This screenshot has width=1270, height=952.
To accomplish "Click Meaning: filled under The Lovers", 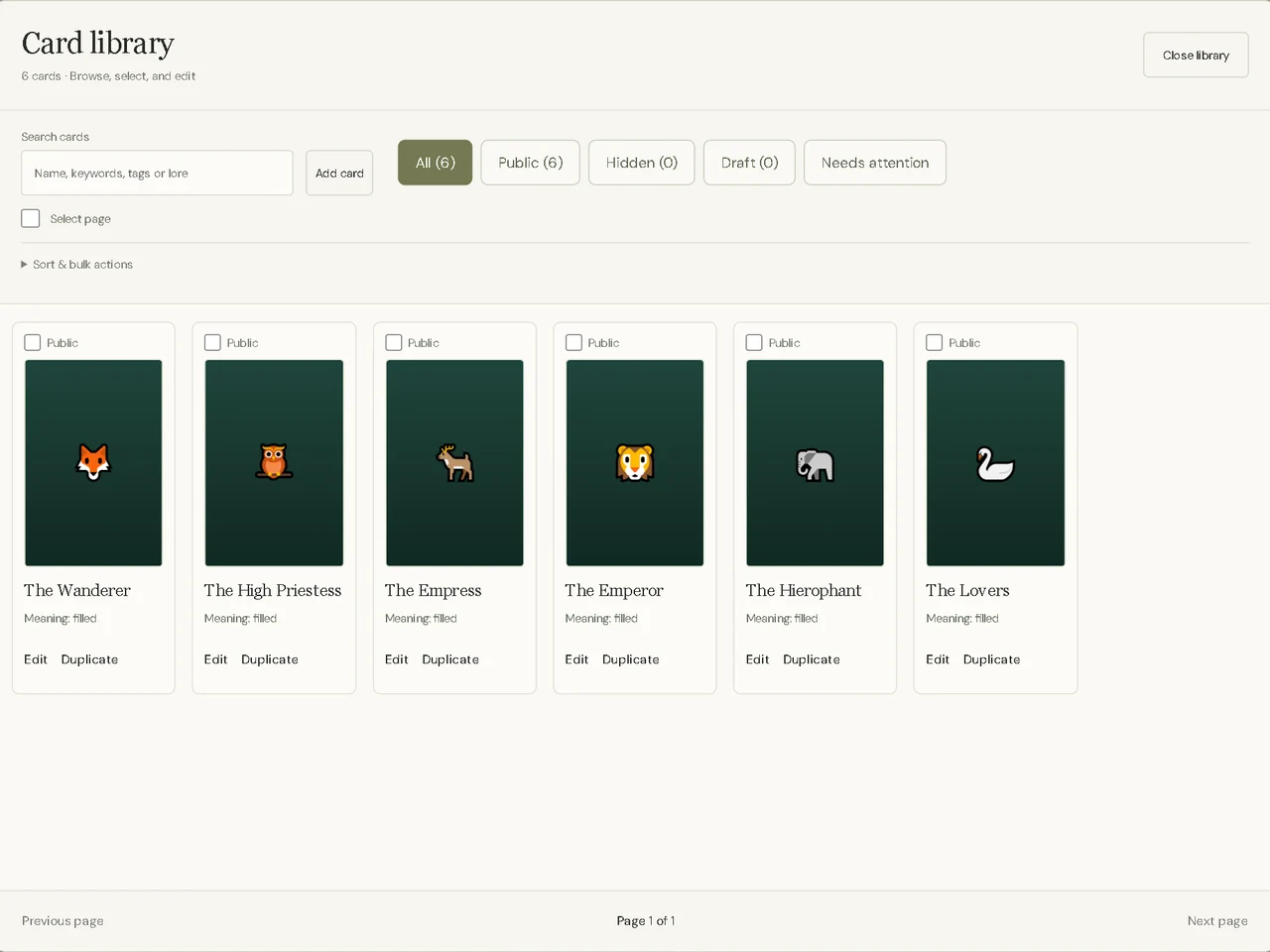I will tap(962, 619).
